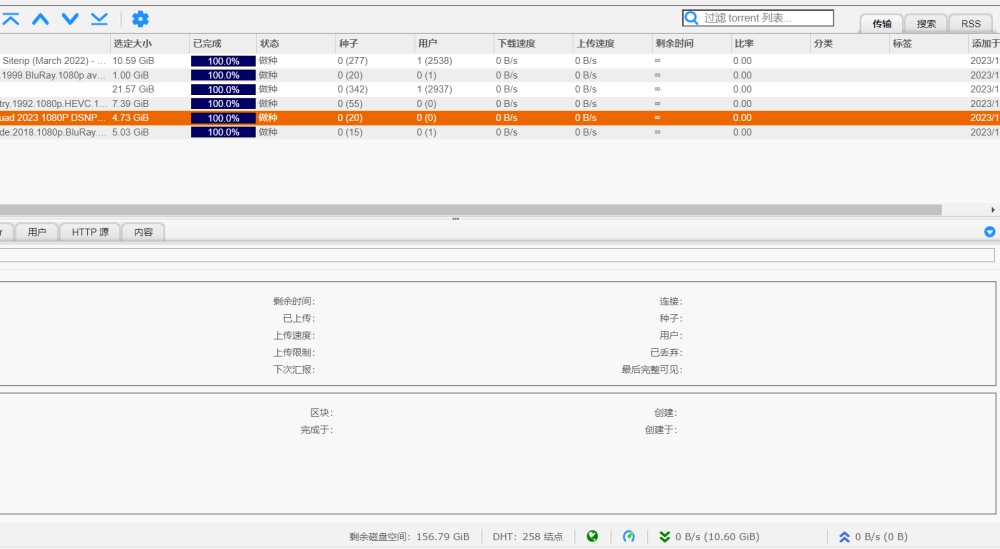This screenshot has width=1000, height=549.
Task: Click upload speed status 0 B/s (0 B)
Action: pos(873,537)
